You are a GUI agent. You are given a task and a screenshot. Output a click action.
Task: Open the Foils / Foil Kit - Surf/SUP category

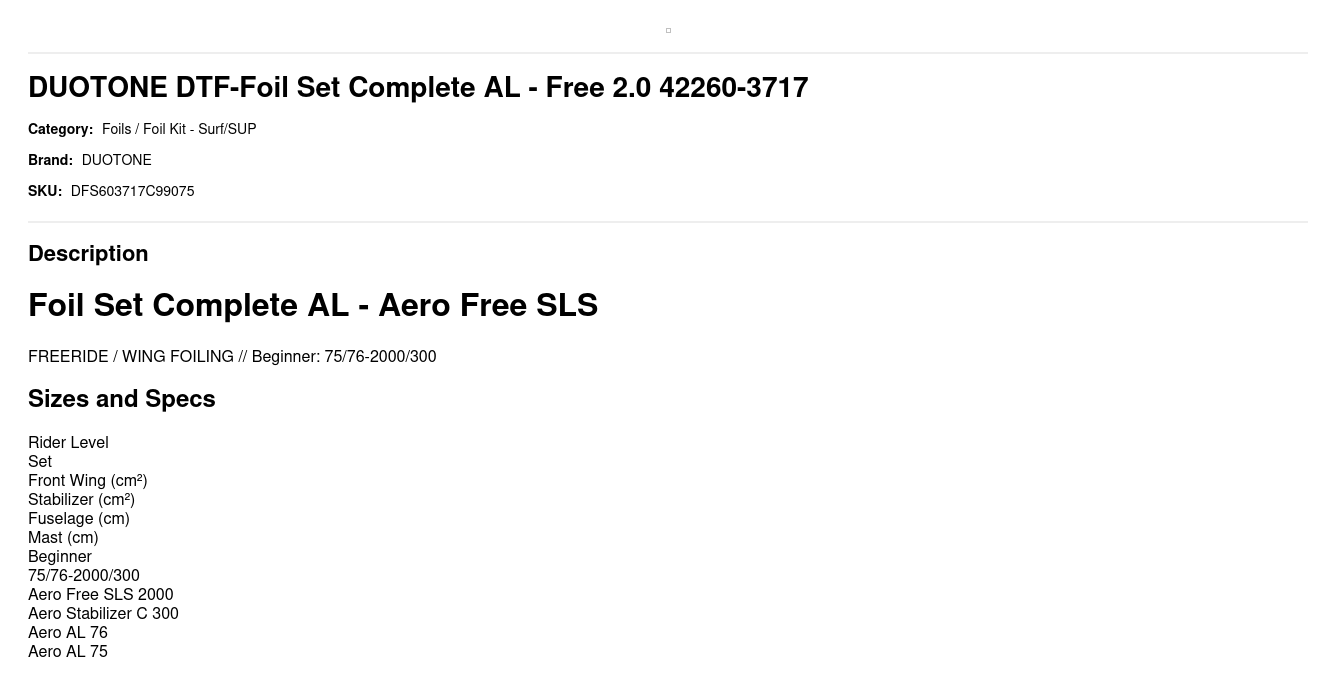pos(179,129)
